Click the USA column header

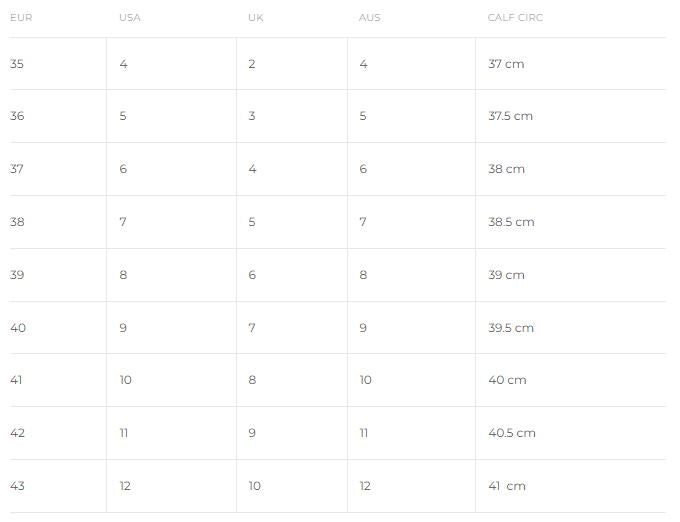130,18
